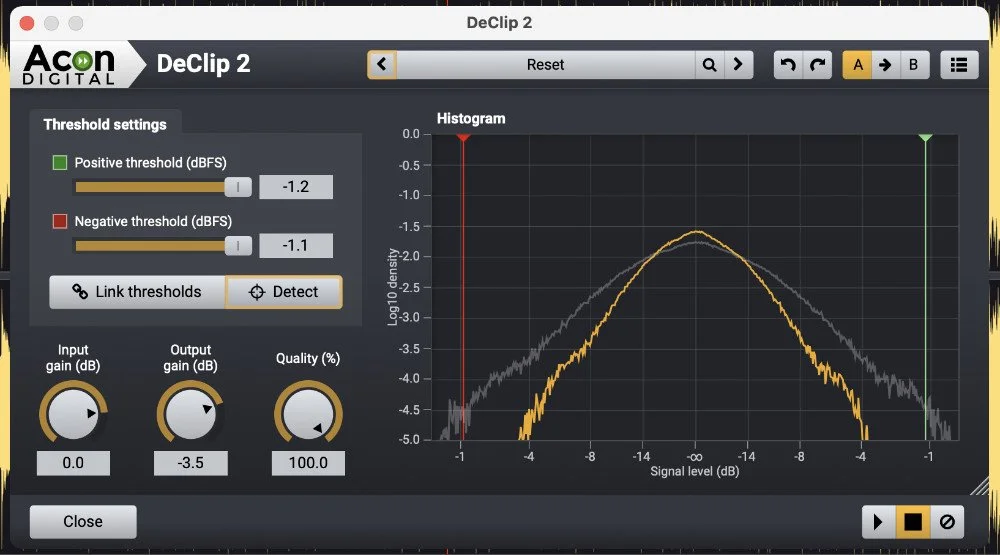1000x555 pixels.
Task: Select the A settings slot
Action: coord(858,64)
